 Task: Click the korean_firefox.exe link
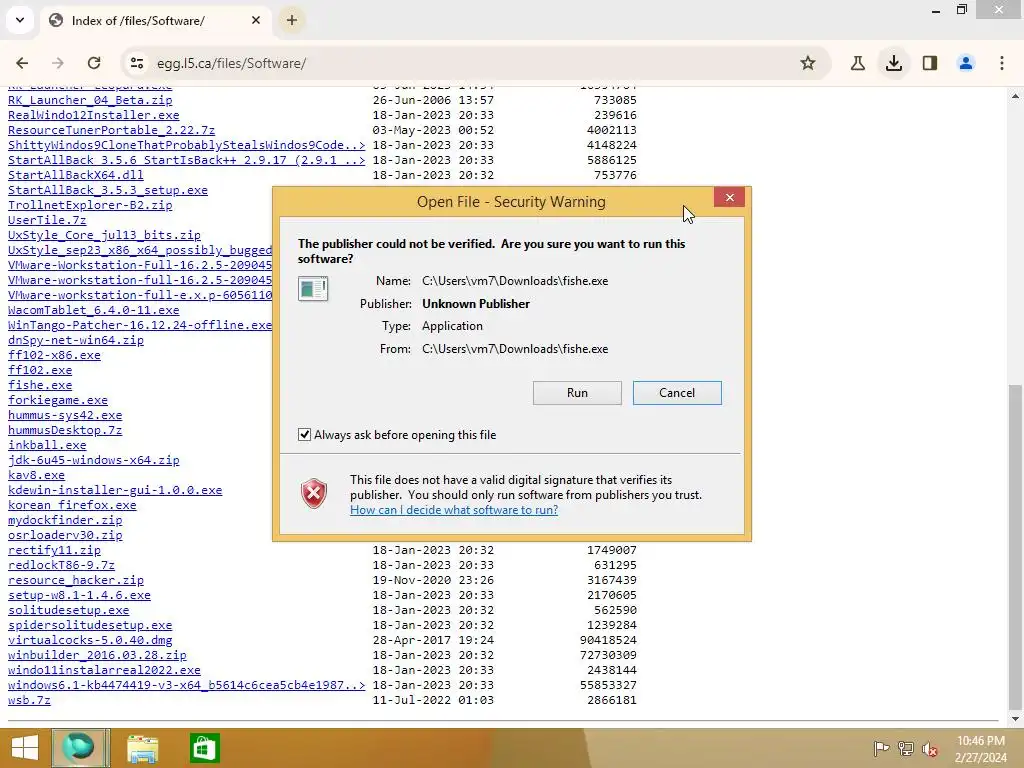coord(72,505)
